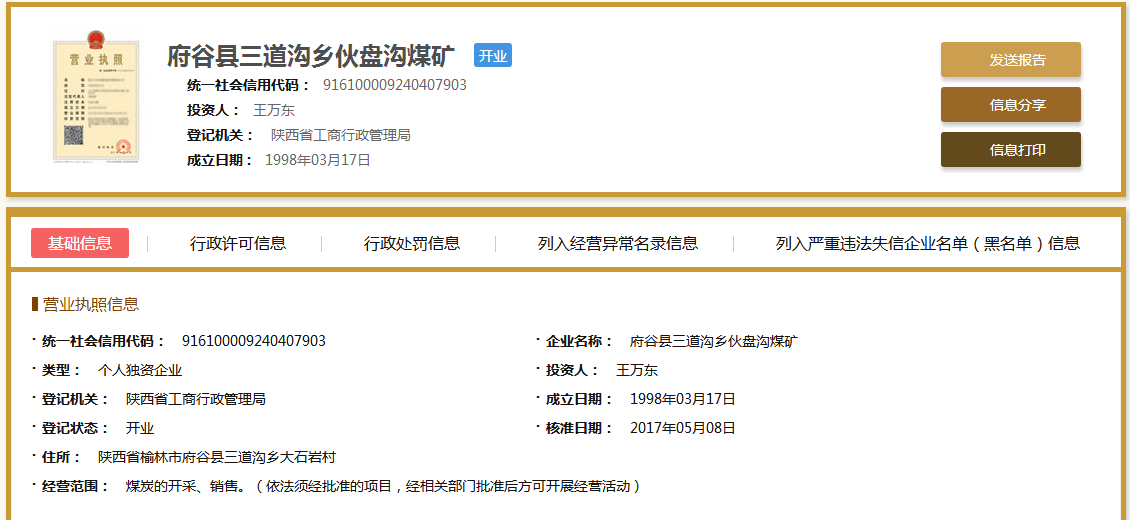The height and width of the screenshot is (520, 1130).
Task: Select the 基础信息 tab
Action: point(80,243)
